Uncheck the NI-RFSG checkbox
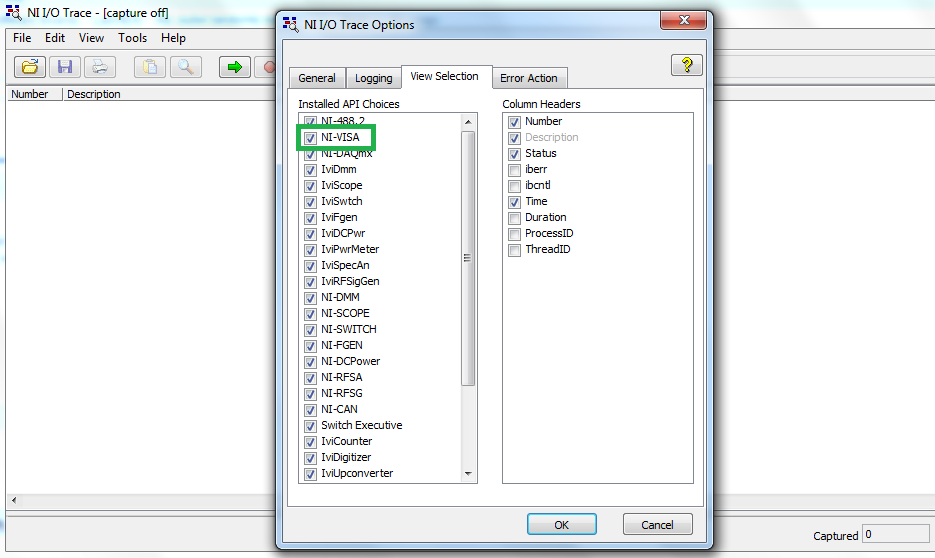935x558 pixels. (x=310, y=394)
